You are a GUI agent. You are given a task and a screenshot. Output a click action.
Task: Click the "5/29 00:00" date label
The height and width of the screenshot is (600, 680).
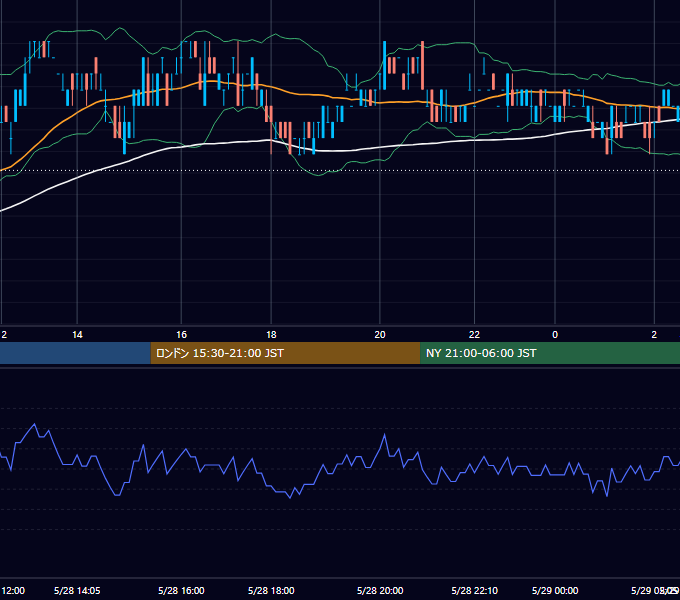[555, 590]
